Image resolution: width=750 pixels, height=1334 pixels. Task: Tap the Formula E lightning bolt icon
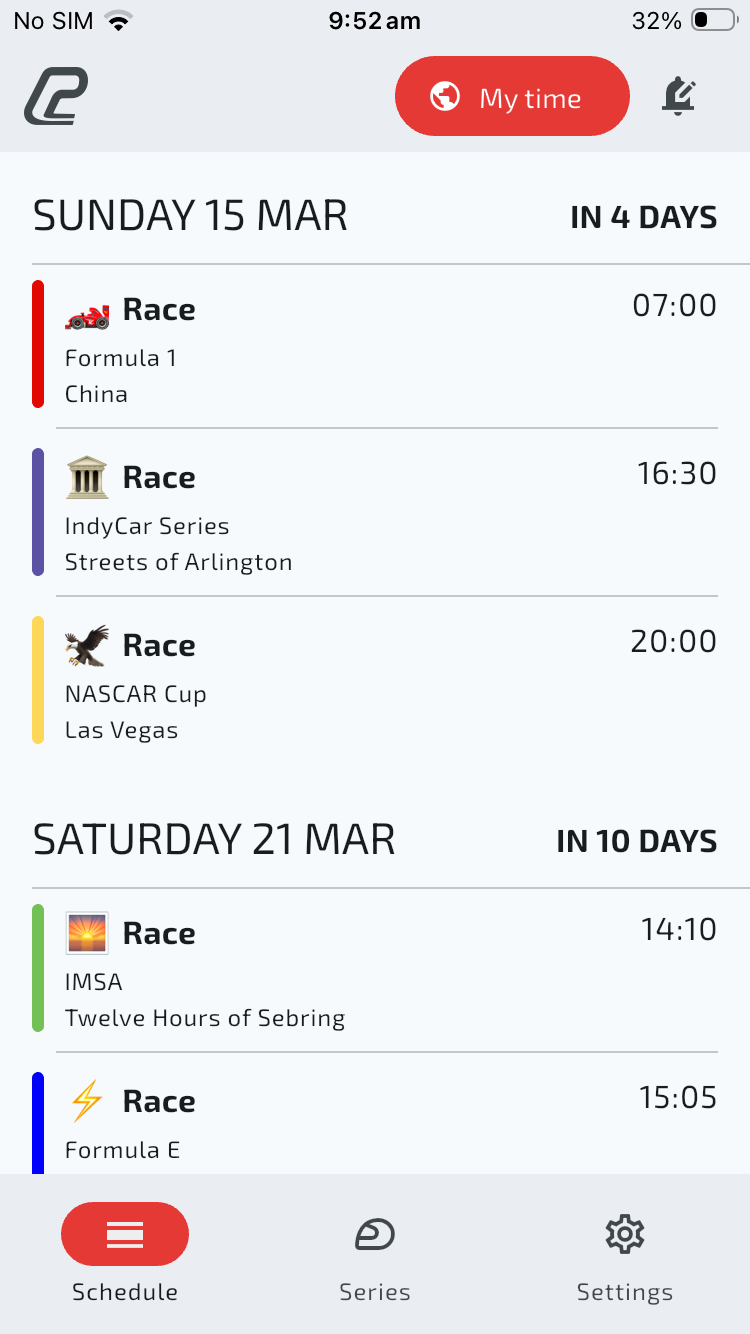point(87,1101)
